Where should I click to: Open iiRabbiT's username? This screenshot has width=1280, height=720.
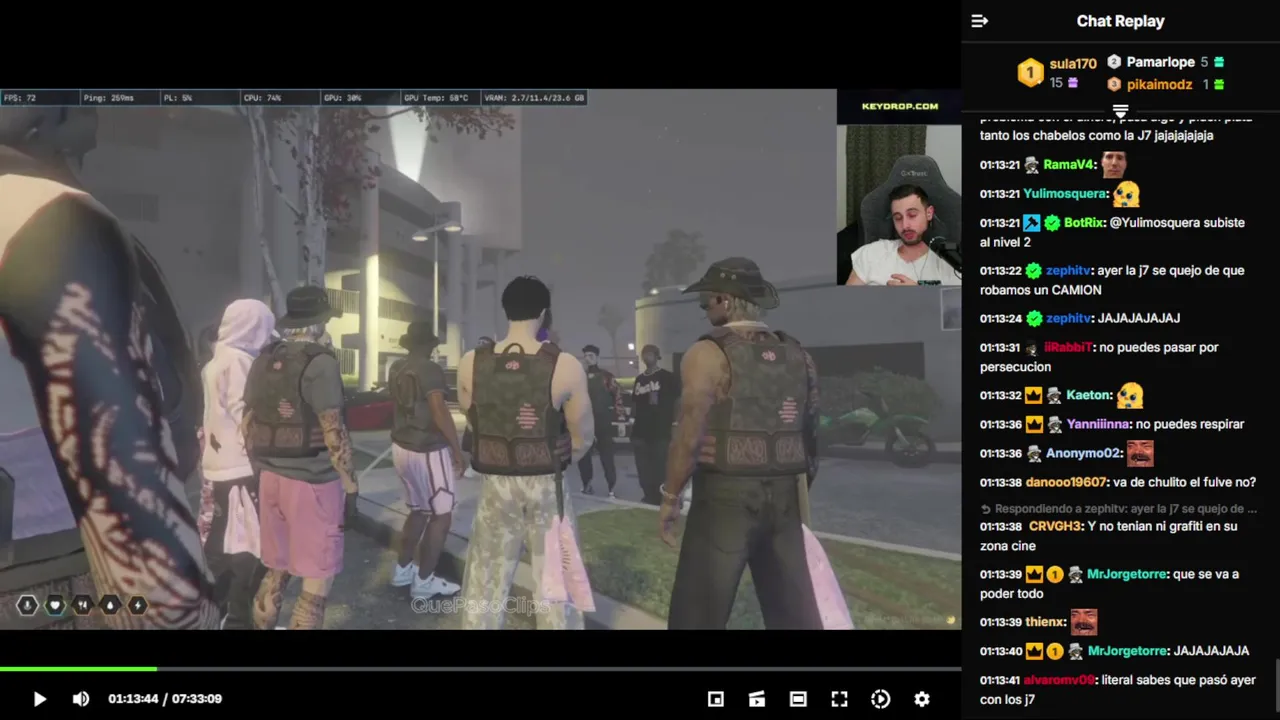(x=1068, y=348)
